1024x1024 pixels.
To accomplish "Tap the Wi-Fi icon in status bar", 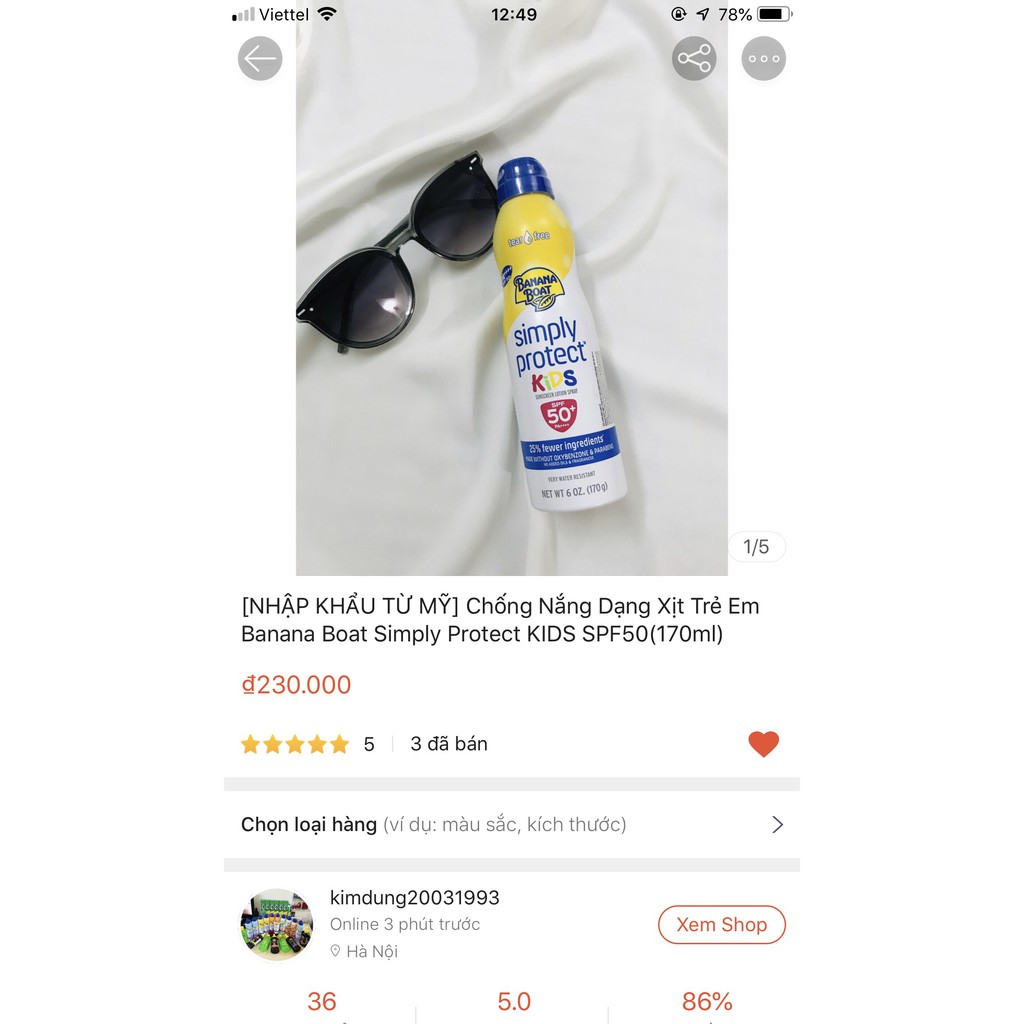I will pos(327,14).
